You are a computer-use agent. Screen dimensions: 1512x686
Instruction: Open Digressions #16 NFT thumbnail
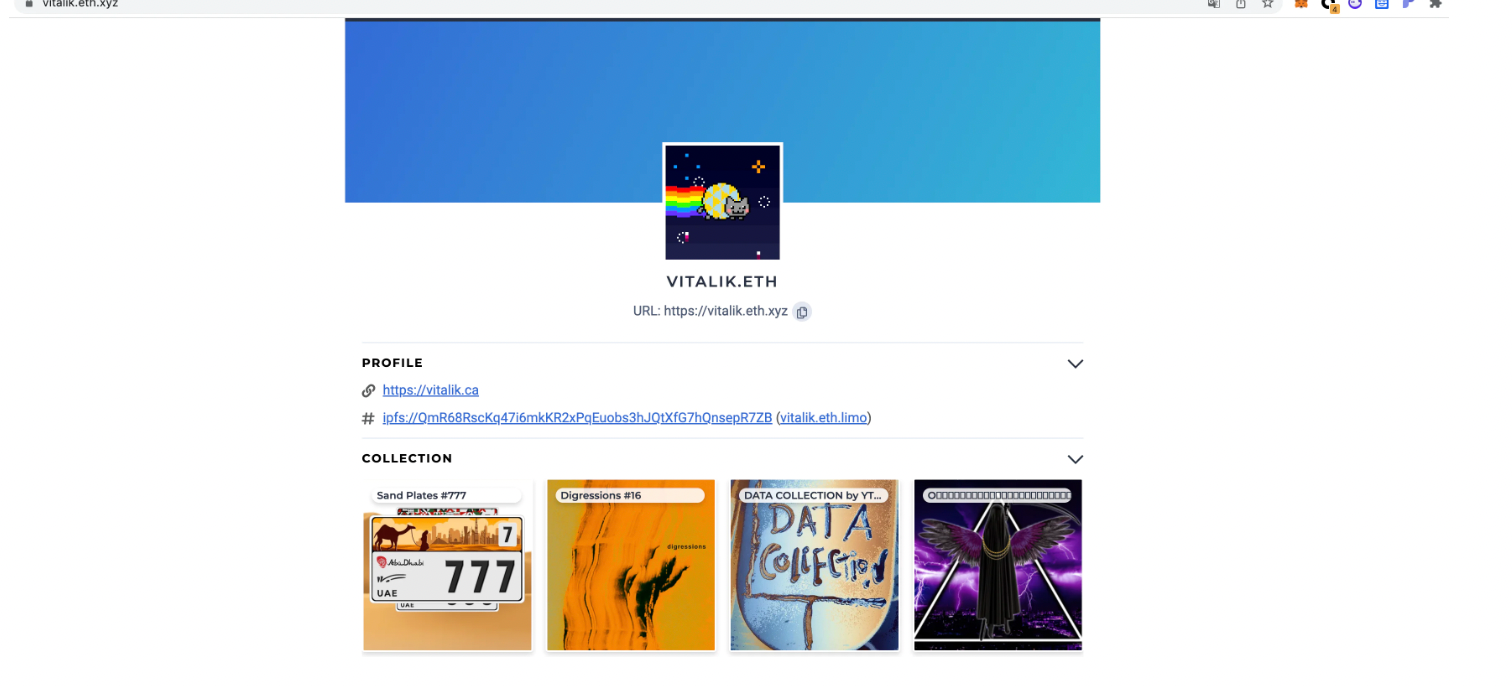pos(631,566)
